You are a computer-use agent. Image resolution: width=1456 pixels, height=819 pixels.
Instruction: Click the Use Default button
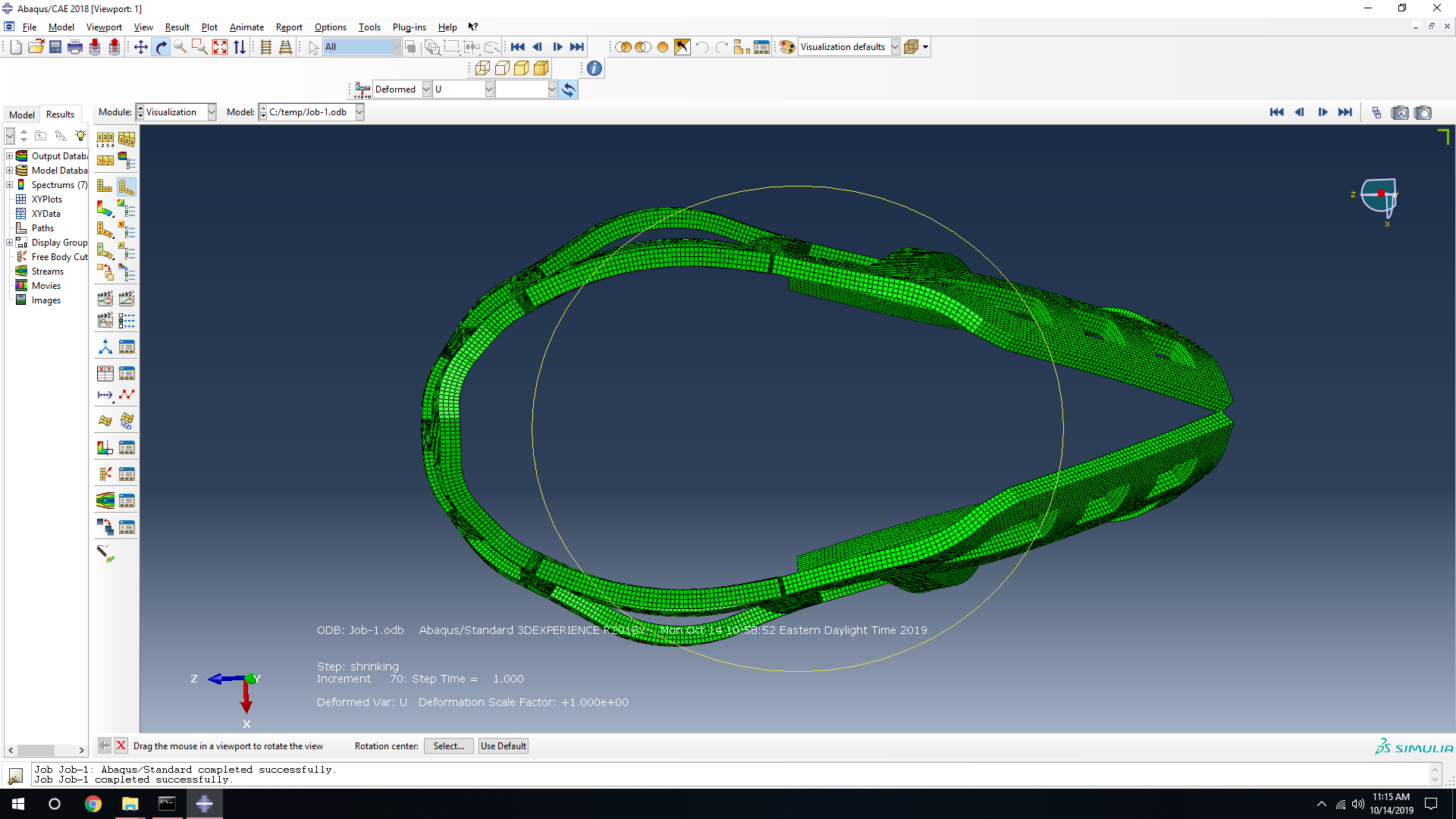pyautogui.click(x=504, y=746)
